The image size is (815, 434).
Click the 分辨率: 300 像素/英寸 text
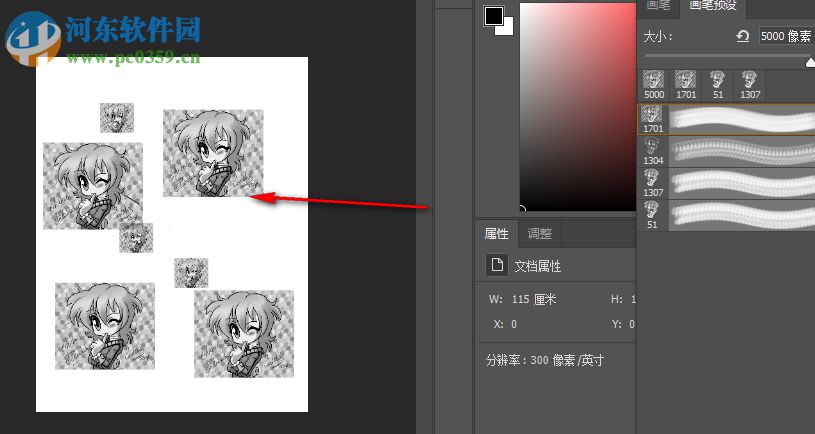(x=544, y=360)
